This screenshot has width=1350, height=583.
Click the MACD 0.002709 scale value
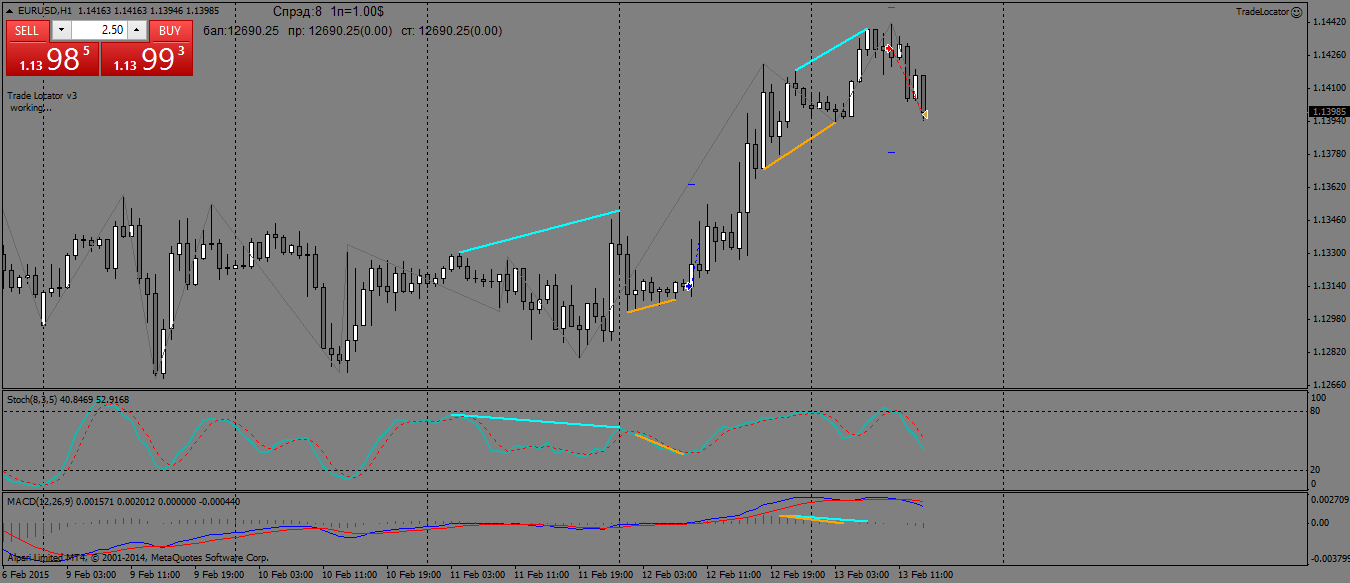point(1328,498)
